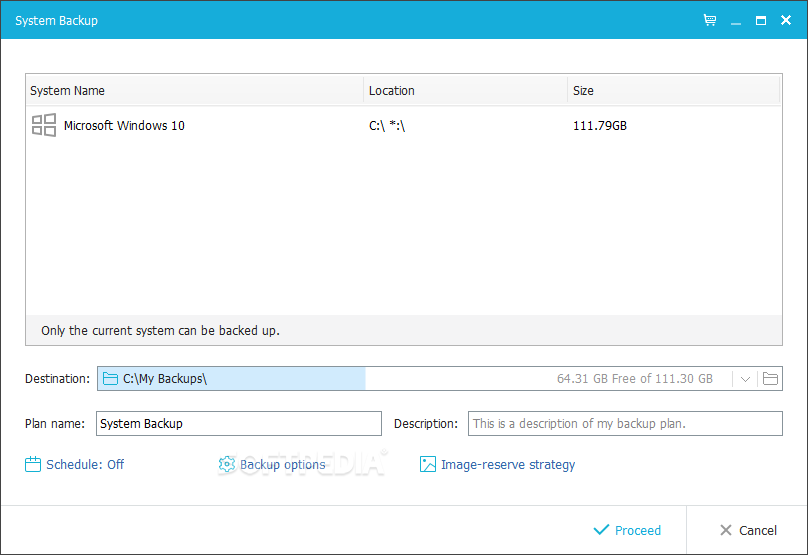The height and width of the screenshot is (555, 808).
Task: Click the Windows logo icon in system row
Action: tap(44, 125)
